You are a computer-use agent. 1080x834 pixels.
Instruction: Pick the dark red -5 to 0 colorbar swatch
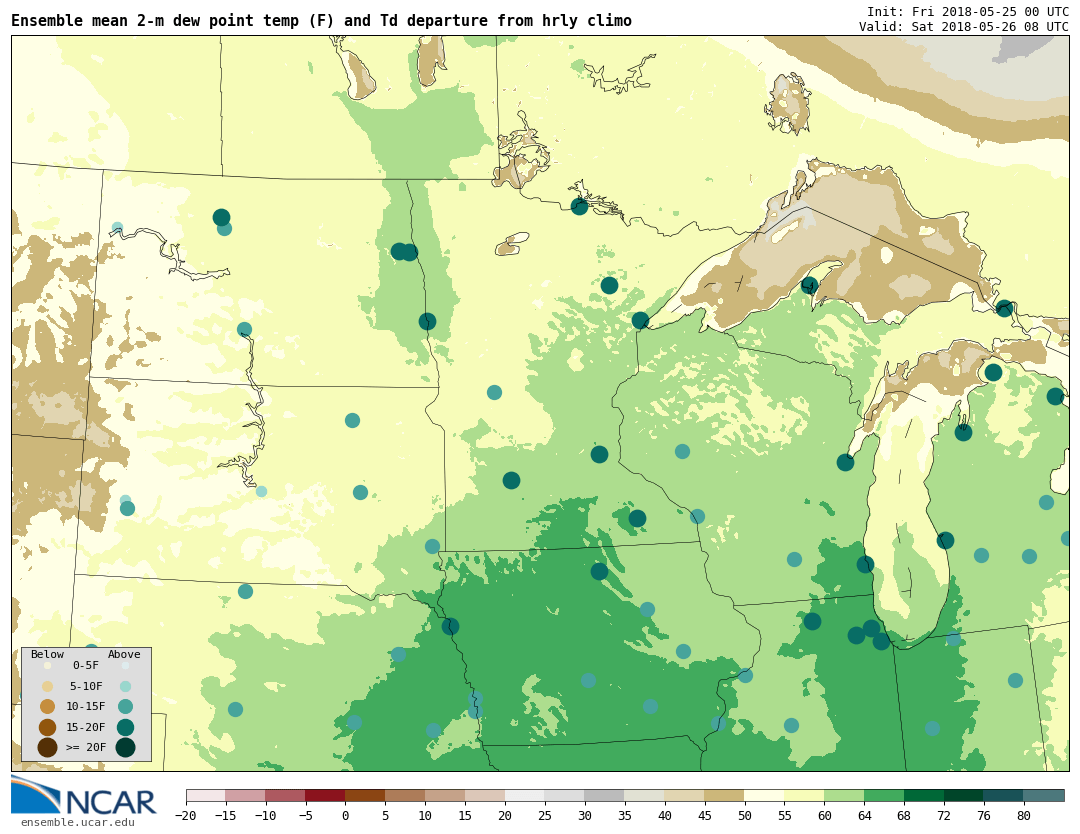point(325,796)
